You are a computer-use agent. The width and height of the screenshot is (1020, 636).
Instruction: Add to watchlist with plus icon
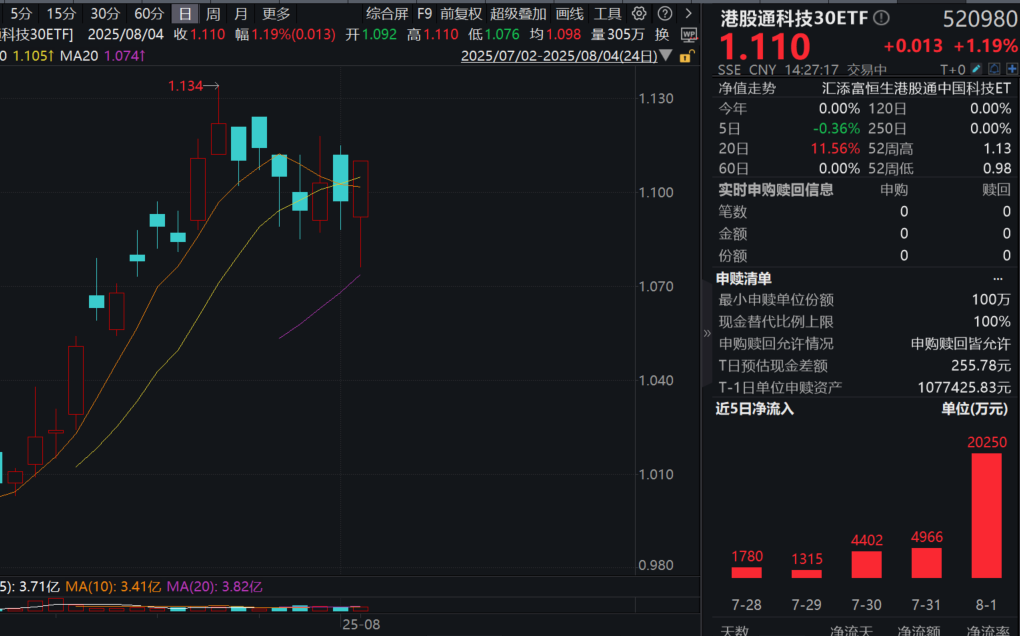click(x=1011, y=70)
